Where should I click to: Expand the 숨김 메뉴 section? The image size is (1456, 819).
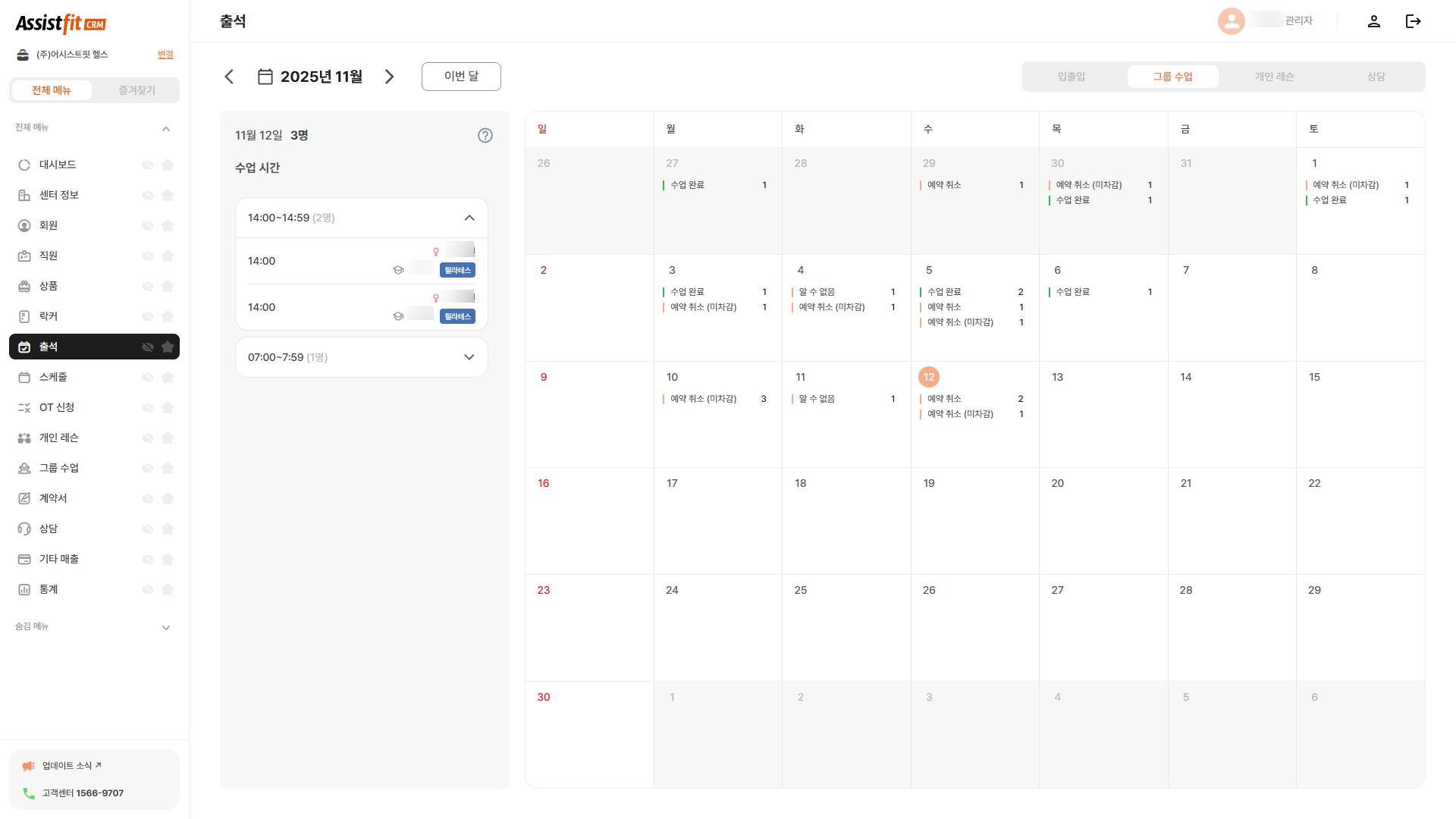166,627
